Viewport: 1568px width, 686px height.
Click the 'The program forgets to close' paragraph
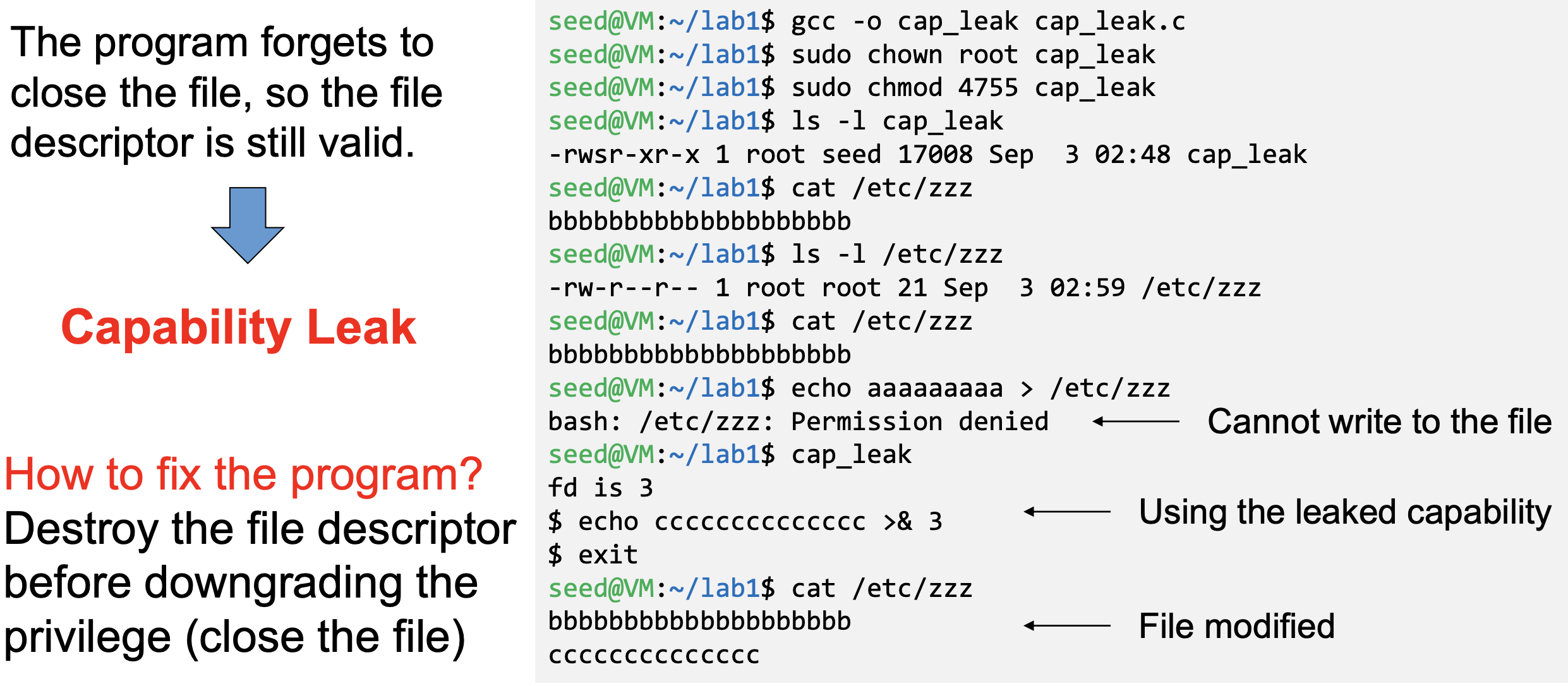point(226,92)
